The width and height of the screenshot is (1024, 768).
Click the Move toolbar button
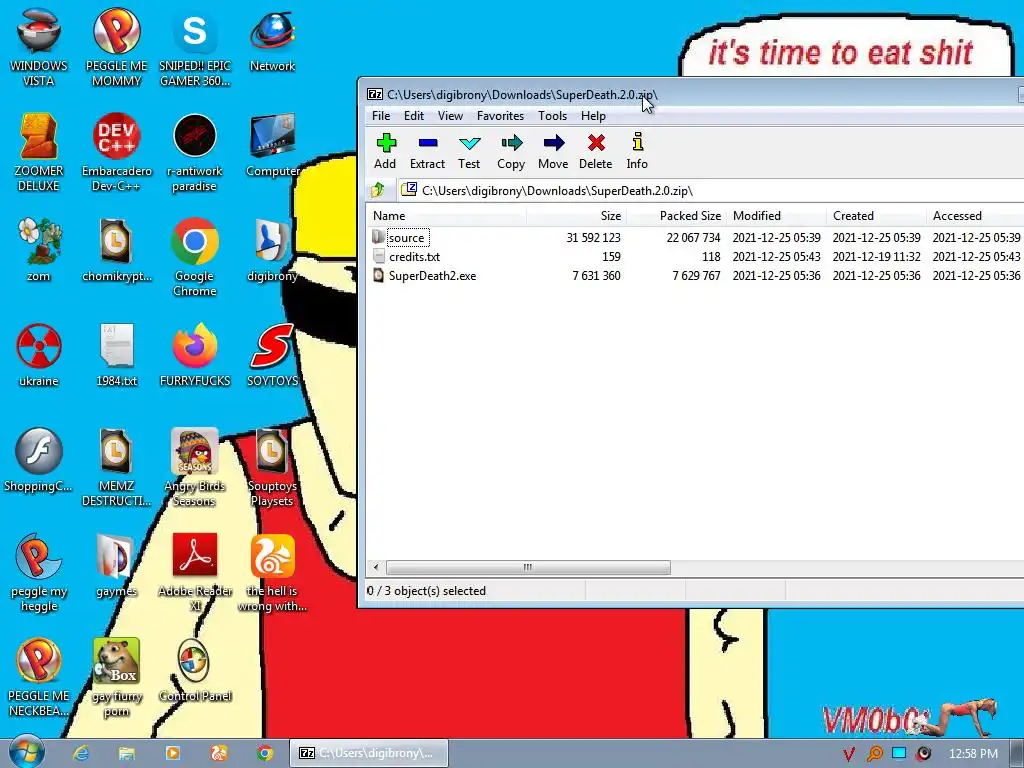point(553,151)
